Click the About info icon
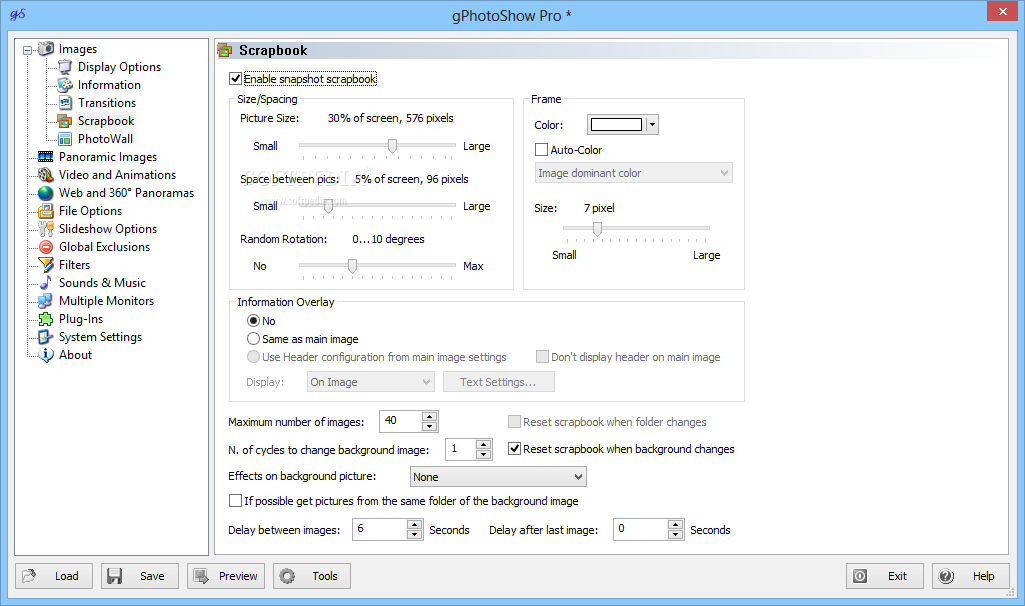Image resolution: width=1025 pixels, height=606 pixels. click(x=46, y=355)
